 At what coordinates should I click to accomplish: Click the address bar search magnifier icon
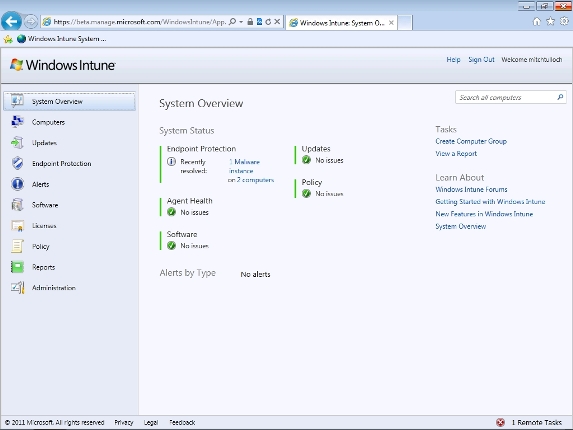pyautogui.click(x=232, y=22)
